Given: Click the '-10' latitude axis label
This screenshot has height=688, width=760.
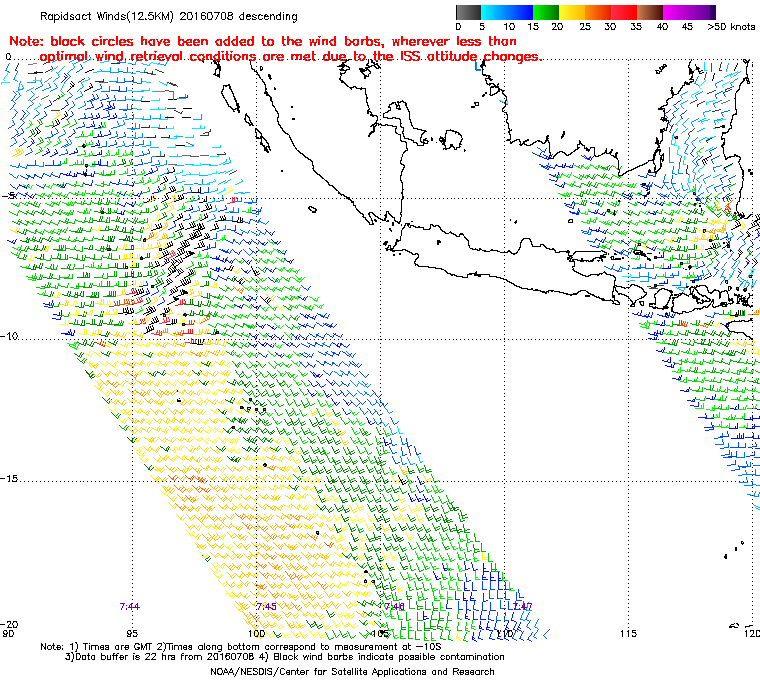Looking at the screenshot, I should 9,336.
